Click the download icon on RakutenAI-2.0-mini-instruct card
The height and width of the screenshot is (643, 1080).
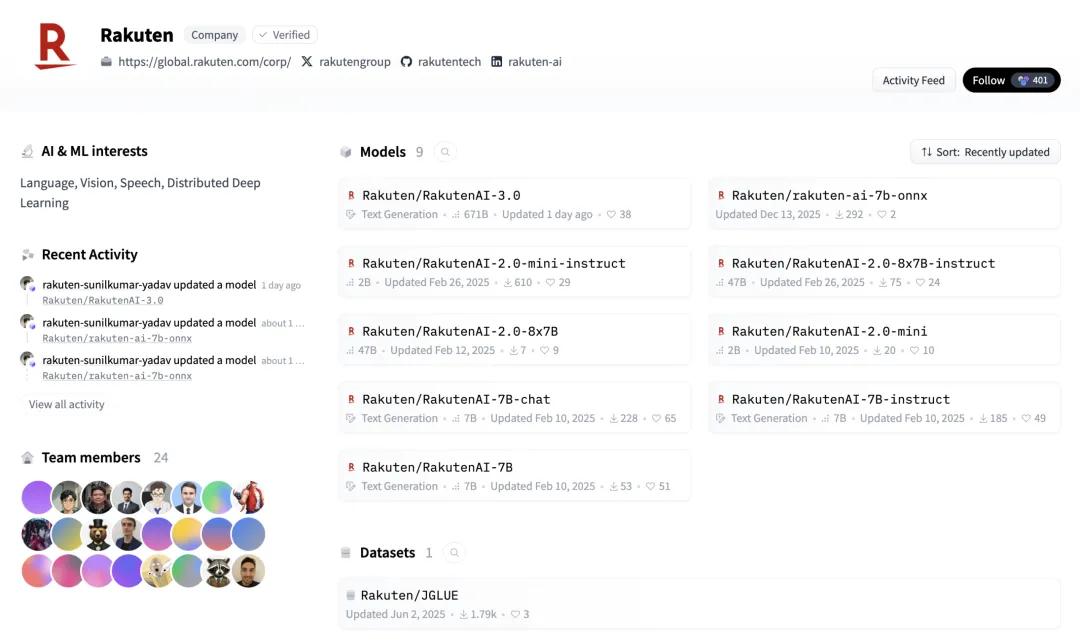tap(508, 283)
